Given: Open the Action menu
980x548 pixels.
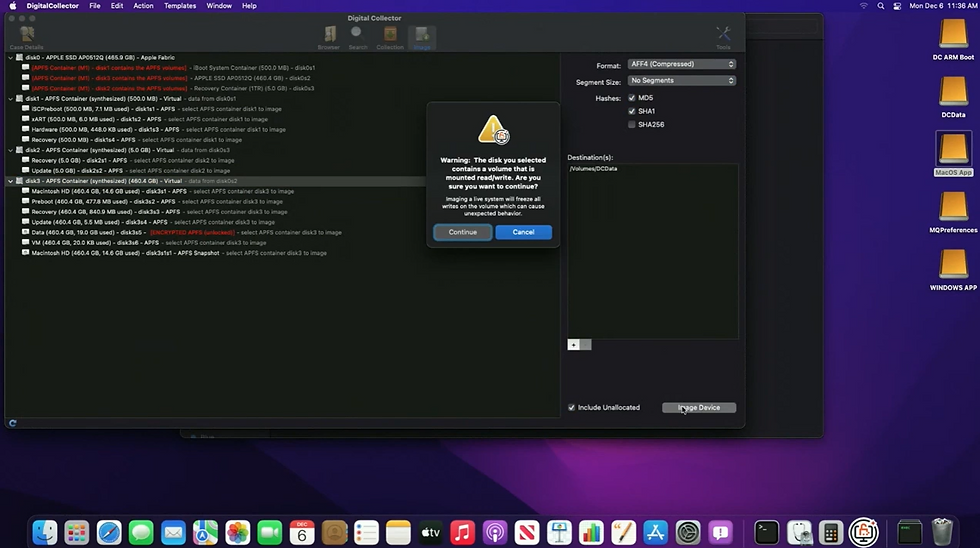Looking at the screenshot, I should [x=143, y=6].
